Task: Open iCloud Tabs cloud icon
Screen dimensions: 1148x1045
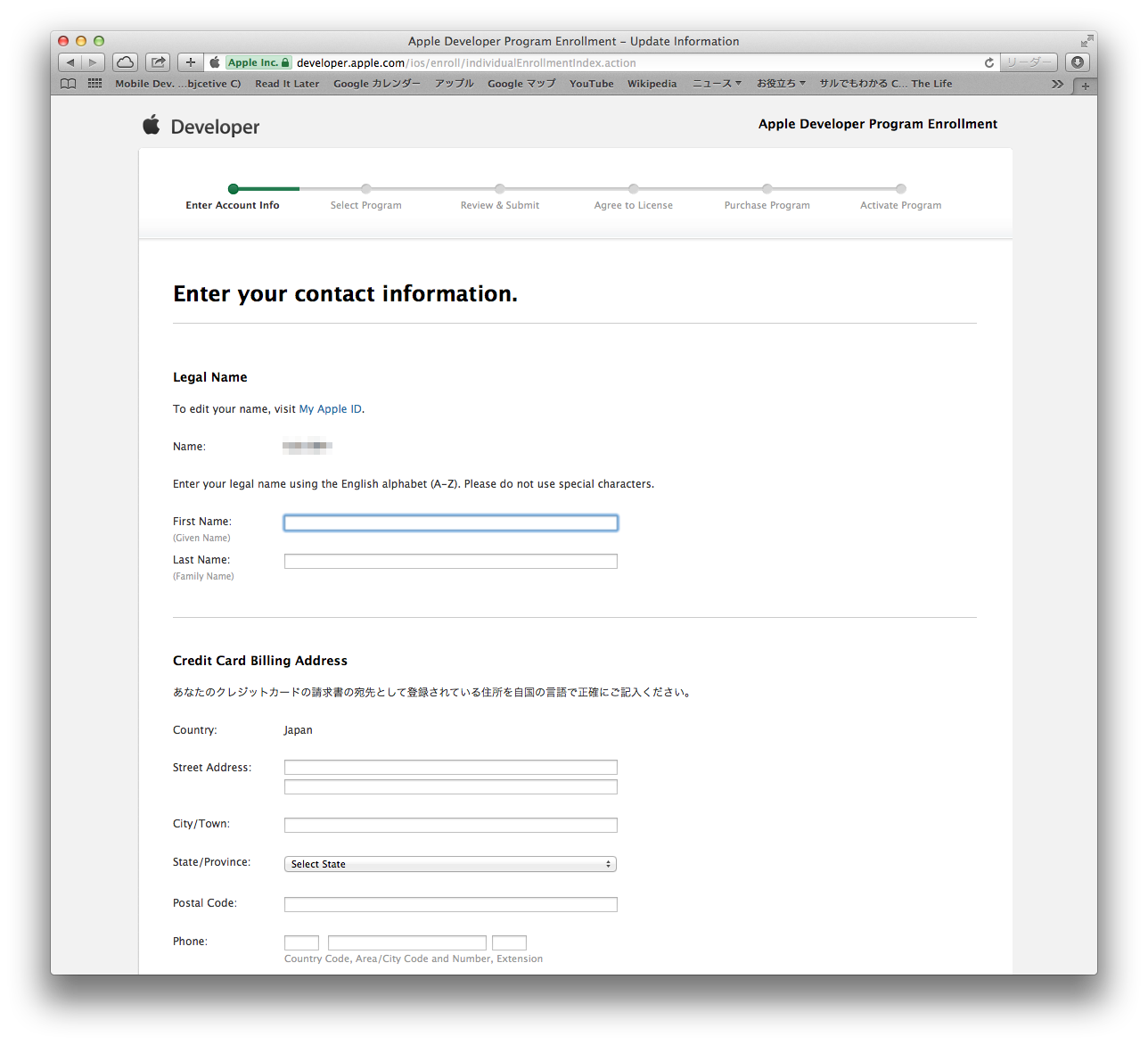Action: point(126,62)
